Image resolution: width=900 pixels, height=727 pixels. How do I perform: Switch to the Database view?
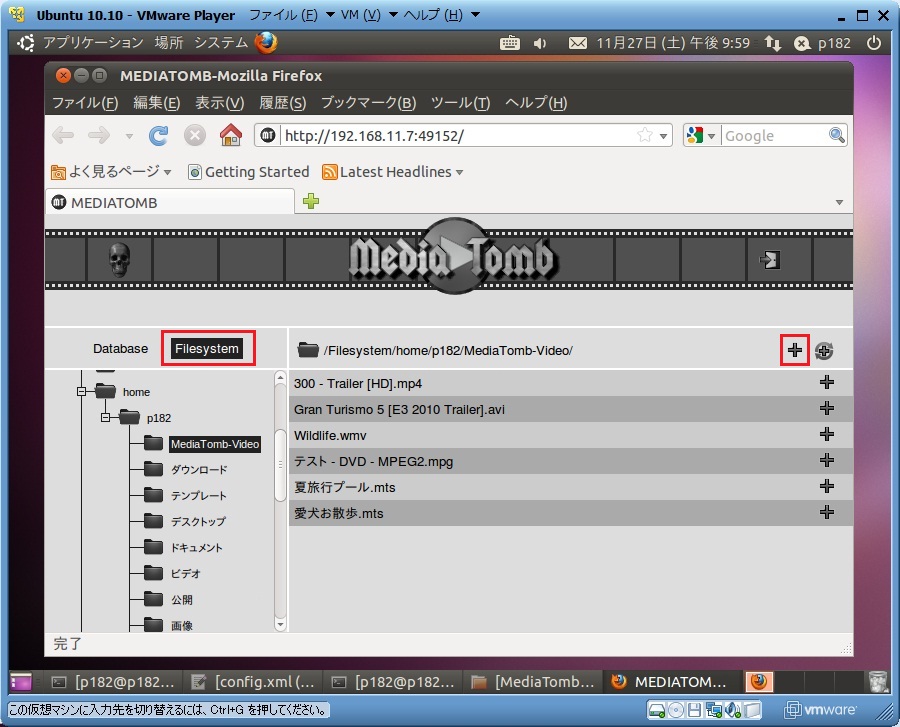click(121, 348)
